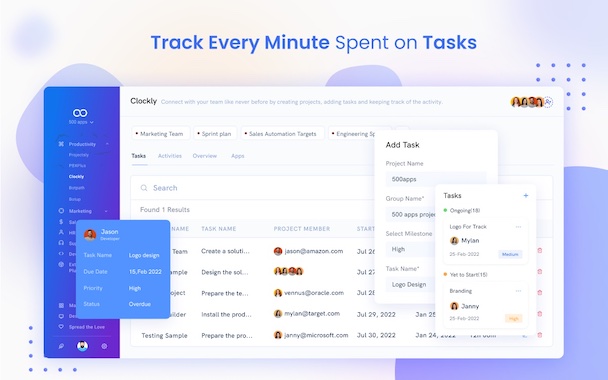The image size is (608, 380).
Task: Click the team avatars group in header
Action: pyautogui.click(x=527, y=102)
